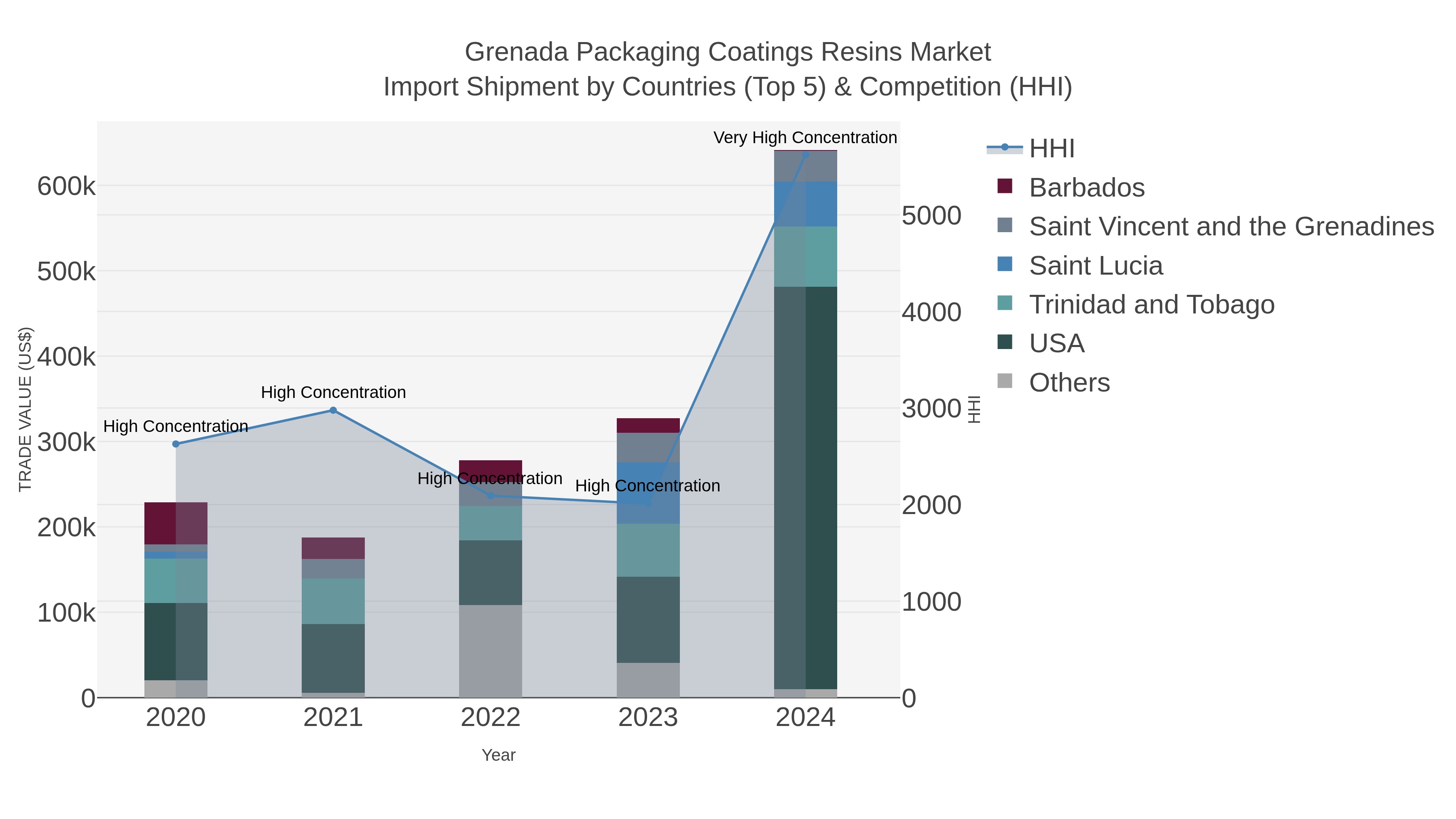Image resolution: width=1456 pixels, height=819 pixels.
Task: Click the 2020 x-axis label
Action: tap(176, 718)
